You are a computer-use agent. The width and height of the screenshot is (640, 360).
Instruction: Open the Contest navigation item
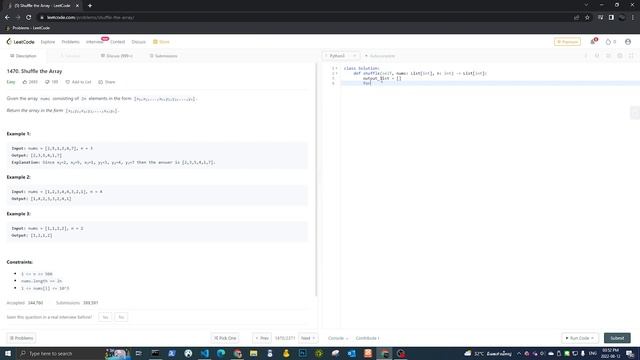point(118,42)
